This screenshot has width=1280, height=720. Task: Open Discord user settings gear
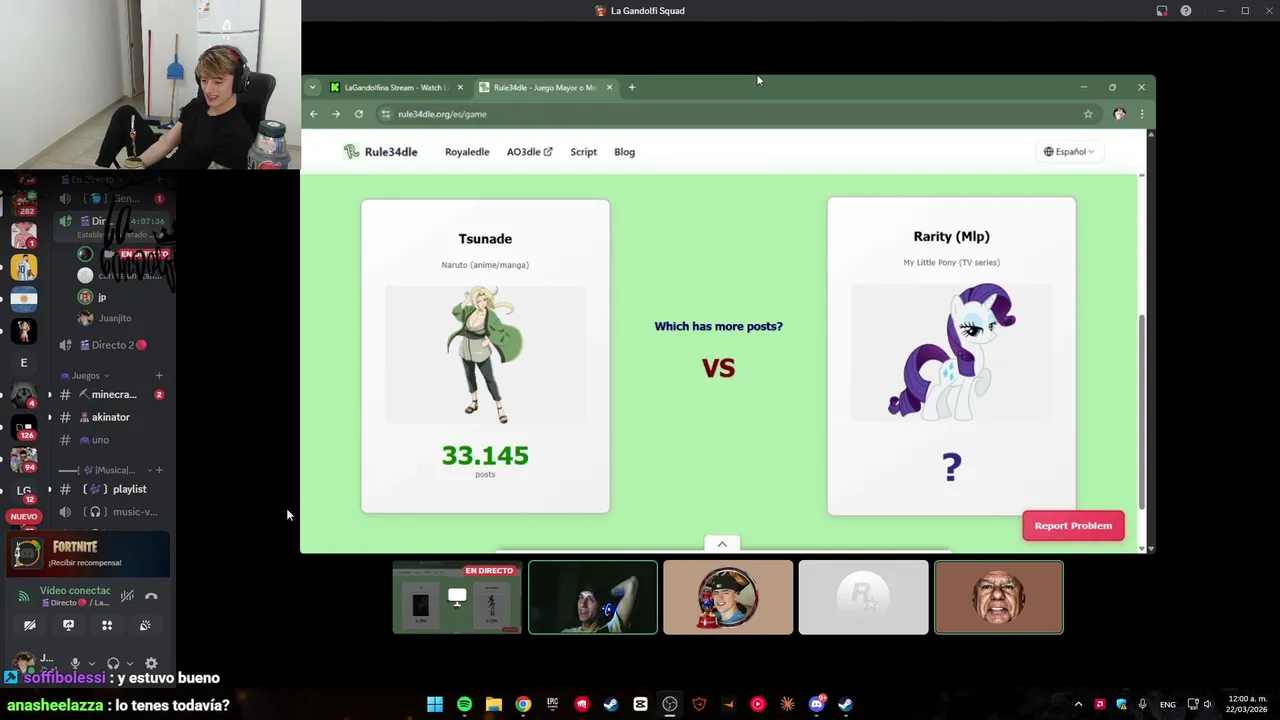(151, 663)
